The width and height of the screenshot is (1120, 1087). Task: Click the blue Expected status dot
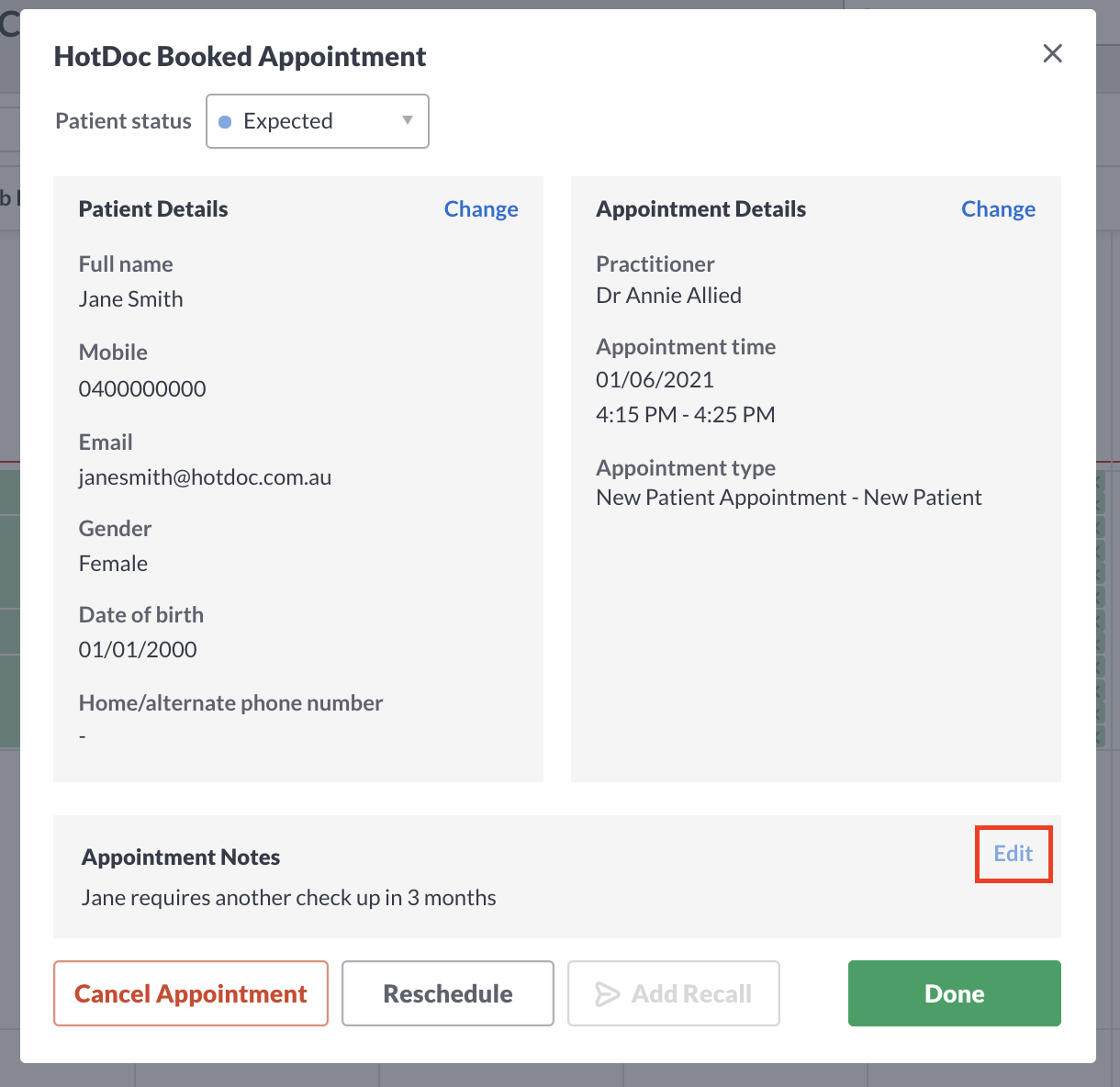point(225,121)
